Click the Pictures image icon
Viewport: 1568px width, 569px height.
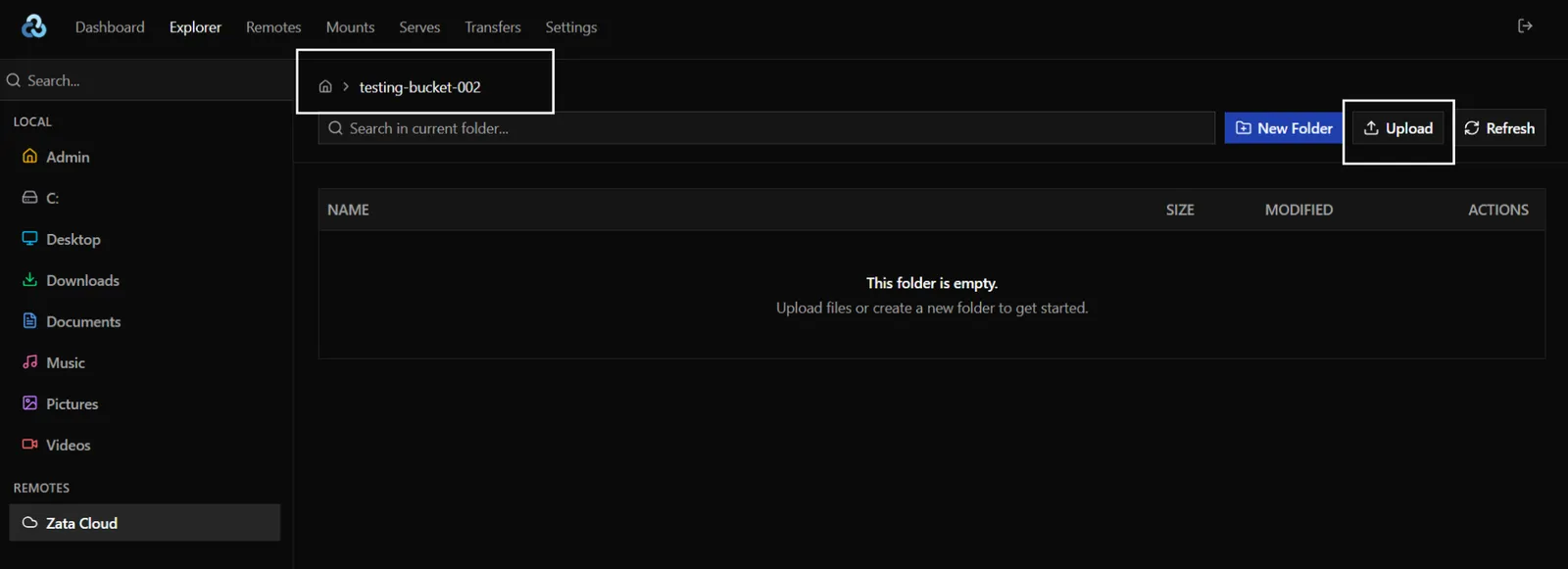click(x=29, y=403)
